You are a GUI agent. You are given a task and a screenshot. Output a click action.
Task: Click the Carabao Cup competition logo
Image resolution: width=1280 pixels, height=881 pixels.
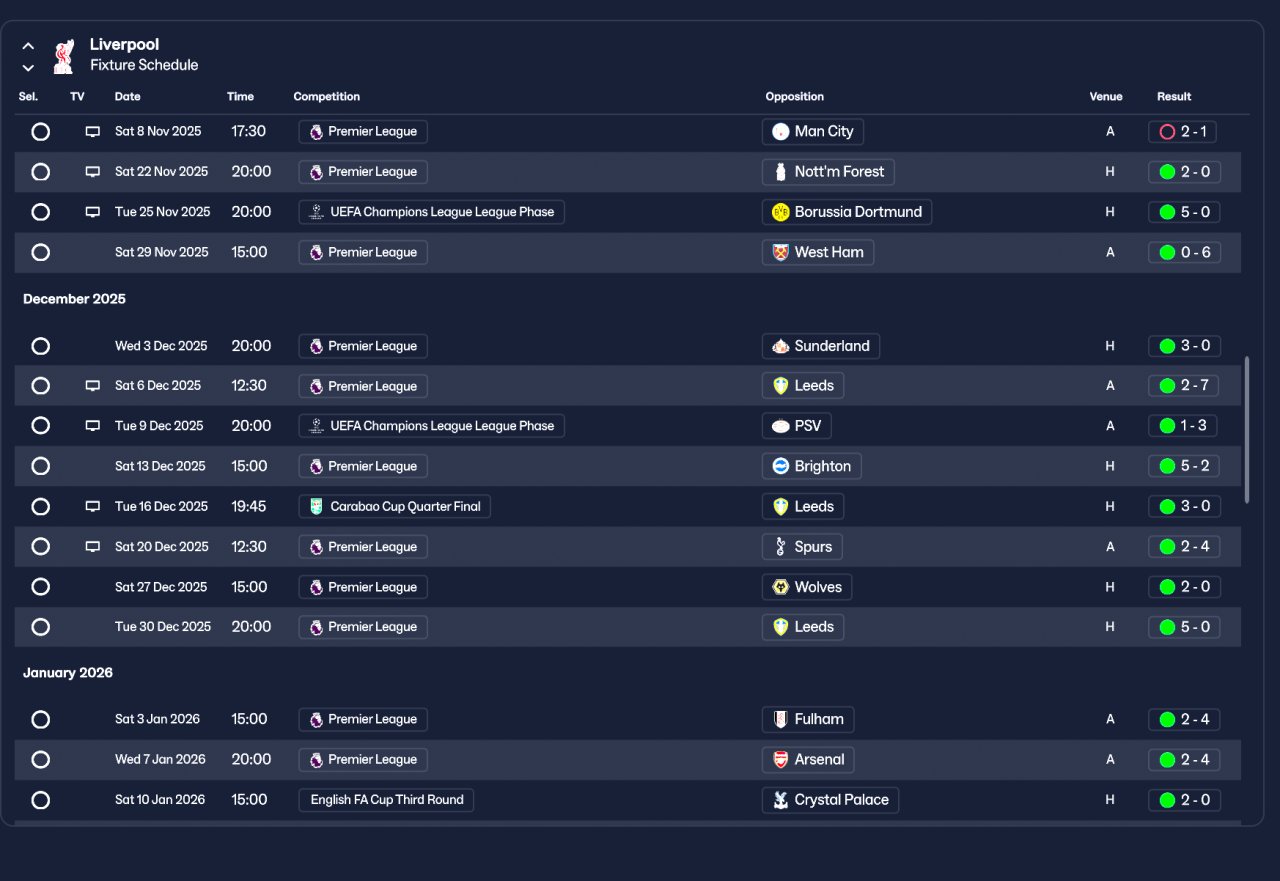(316, 507)
